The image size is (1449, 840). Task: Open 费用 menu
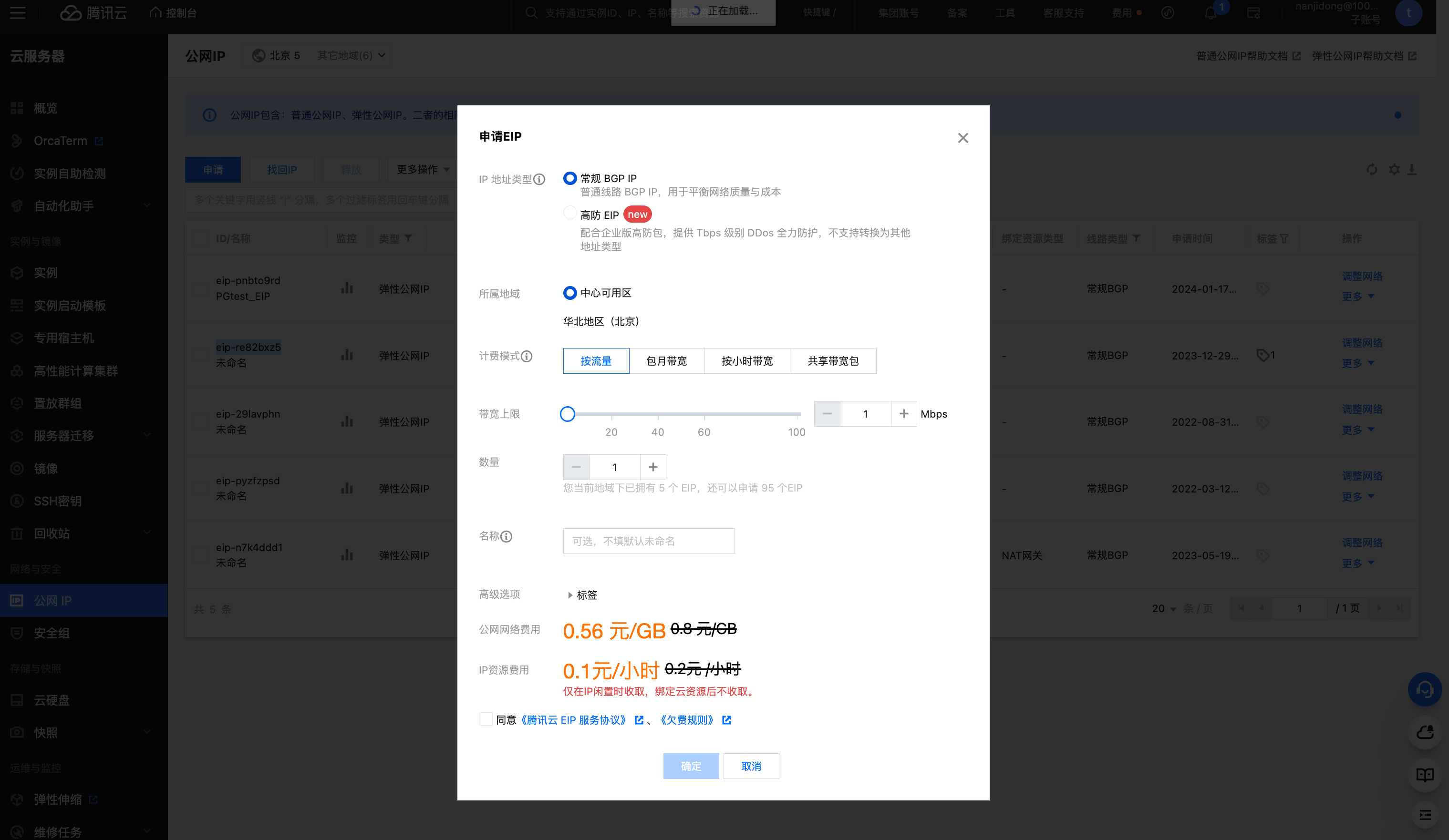click(x=1122, y=13)
